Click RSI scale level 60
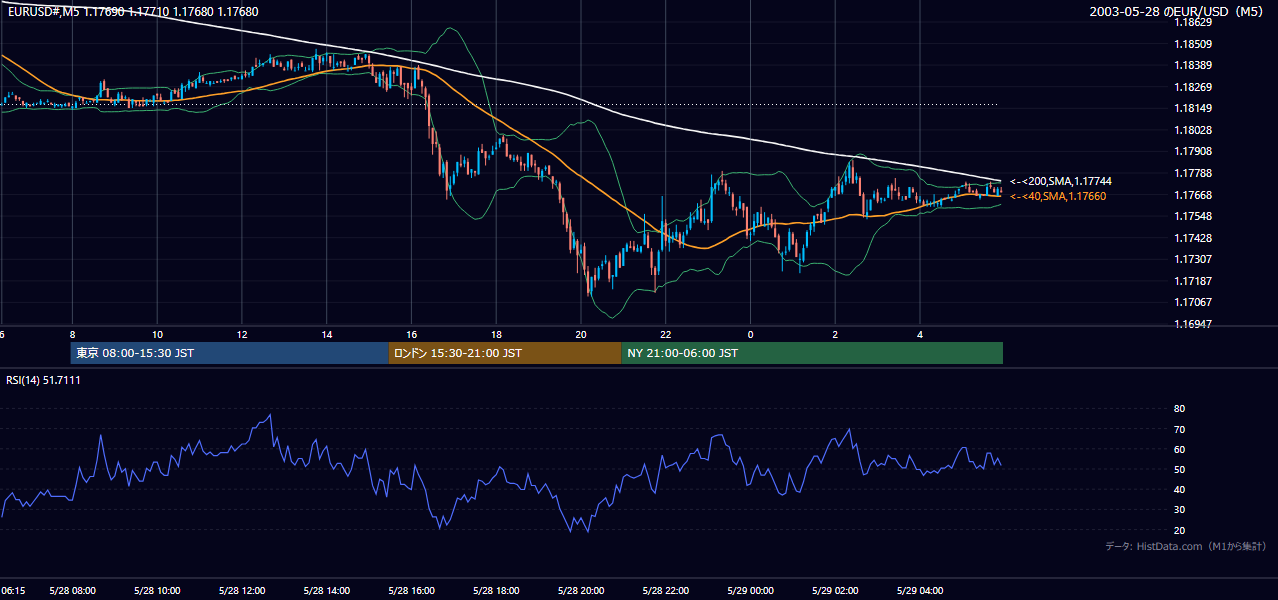1278x600 pixels. tap(1180, 449)
